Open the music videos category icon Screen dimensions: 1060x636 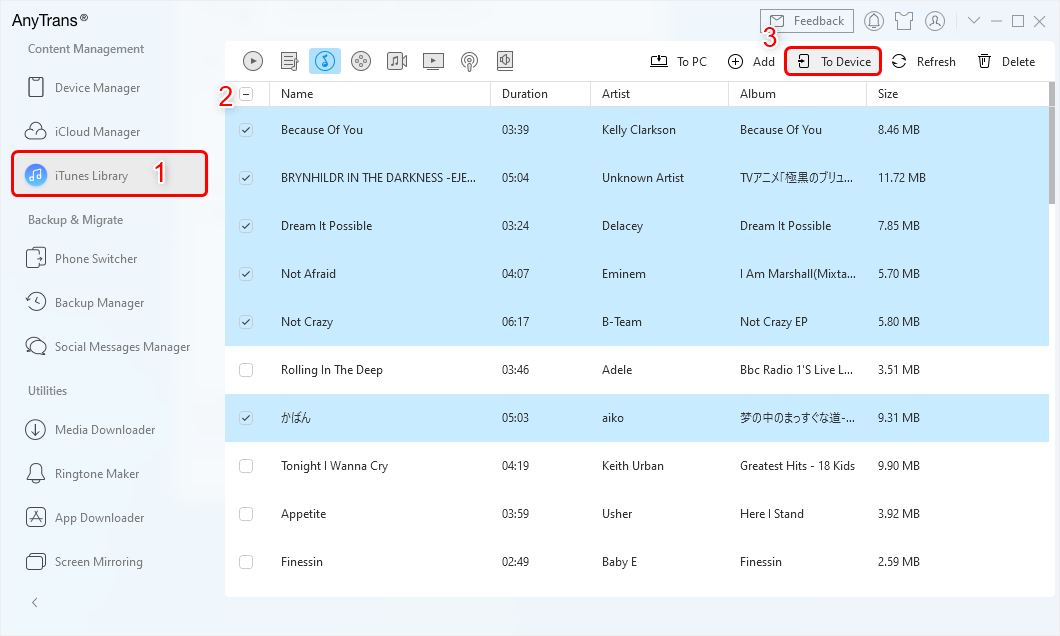[397, 61]
